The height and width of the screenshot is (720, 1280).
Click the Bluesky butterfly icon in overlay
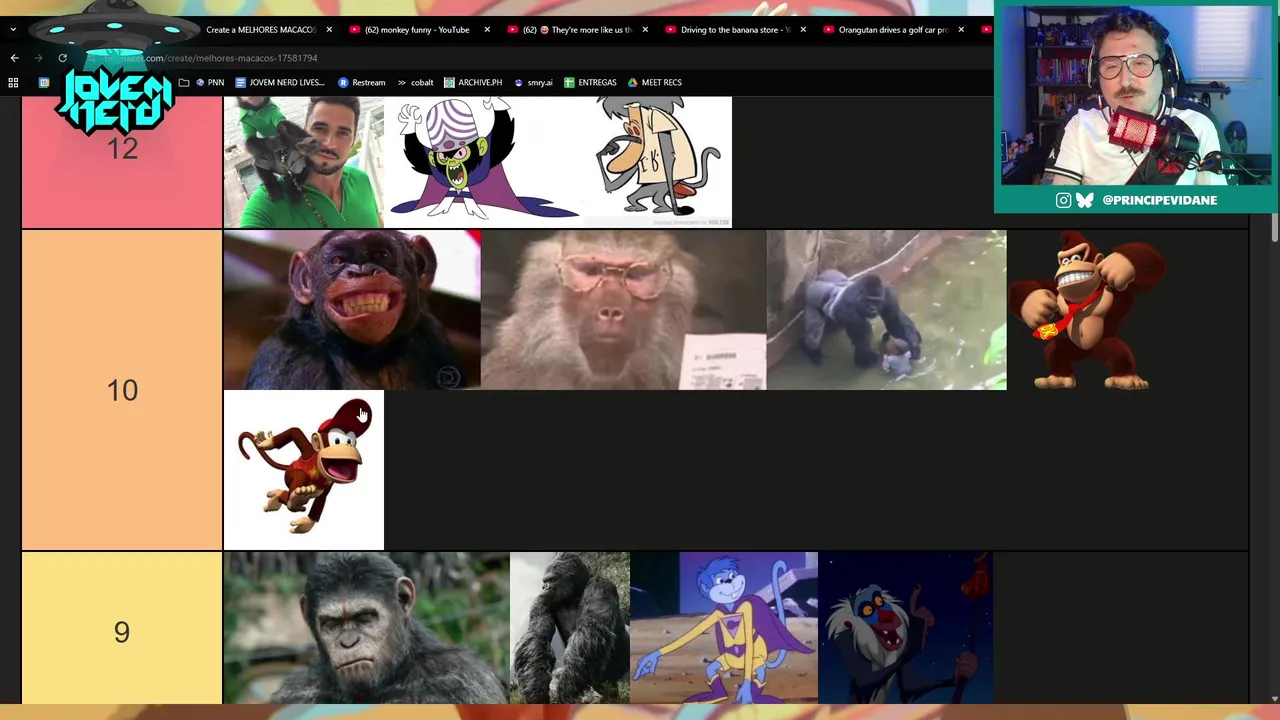click(x=1085, y=200)
